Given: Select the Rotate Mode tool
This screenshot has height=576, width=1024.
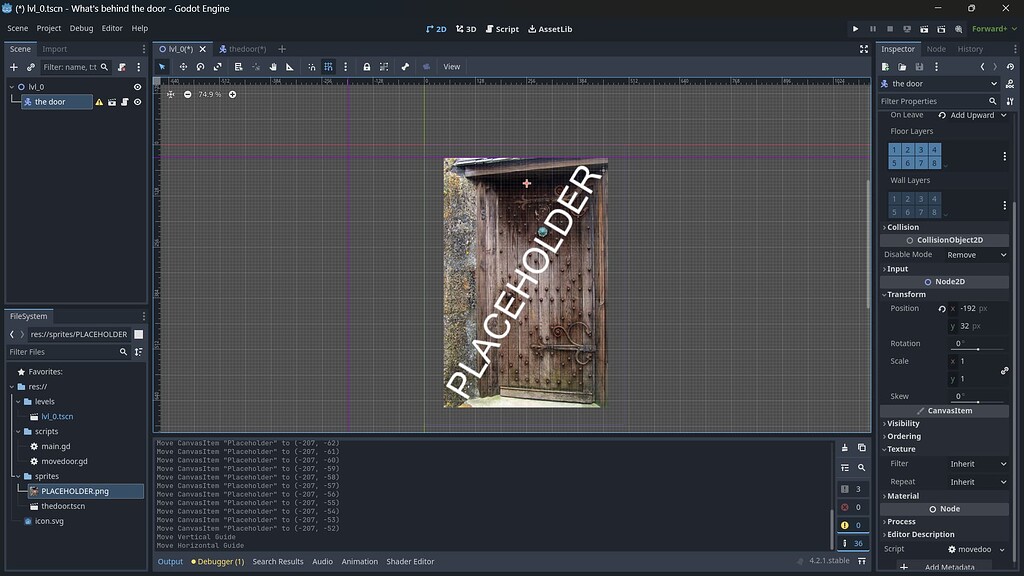Looking at the screenshot, I should point(200,66).
